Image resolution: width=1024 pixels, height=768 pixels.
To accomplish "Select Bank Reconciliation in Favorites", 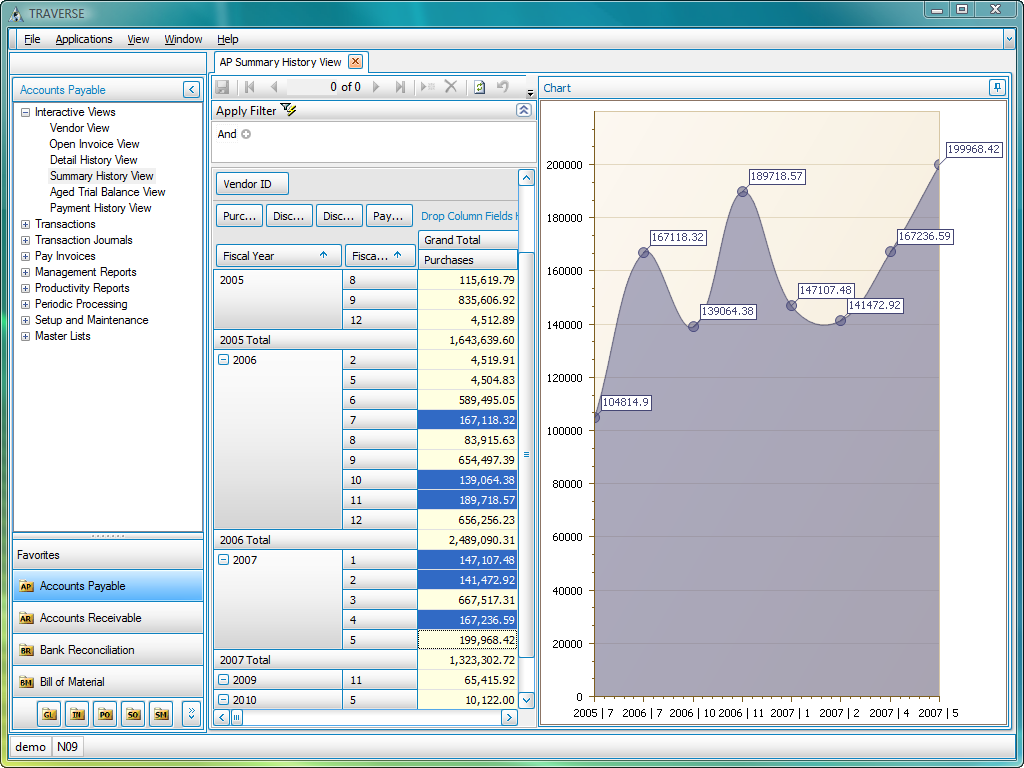I will click(108, 650).
